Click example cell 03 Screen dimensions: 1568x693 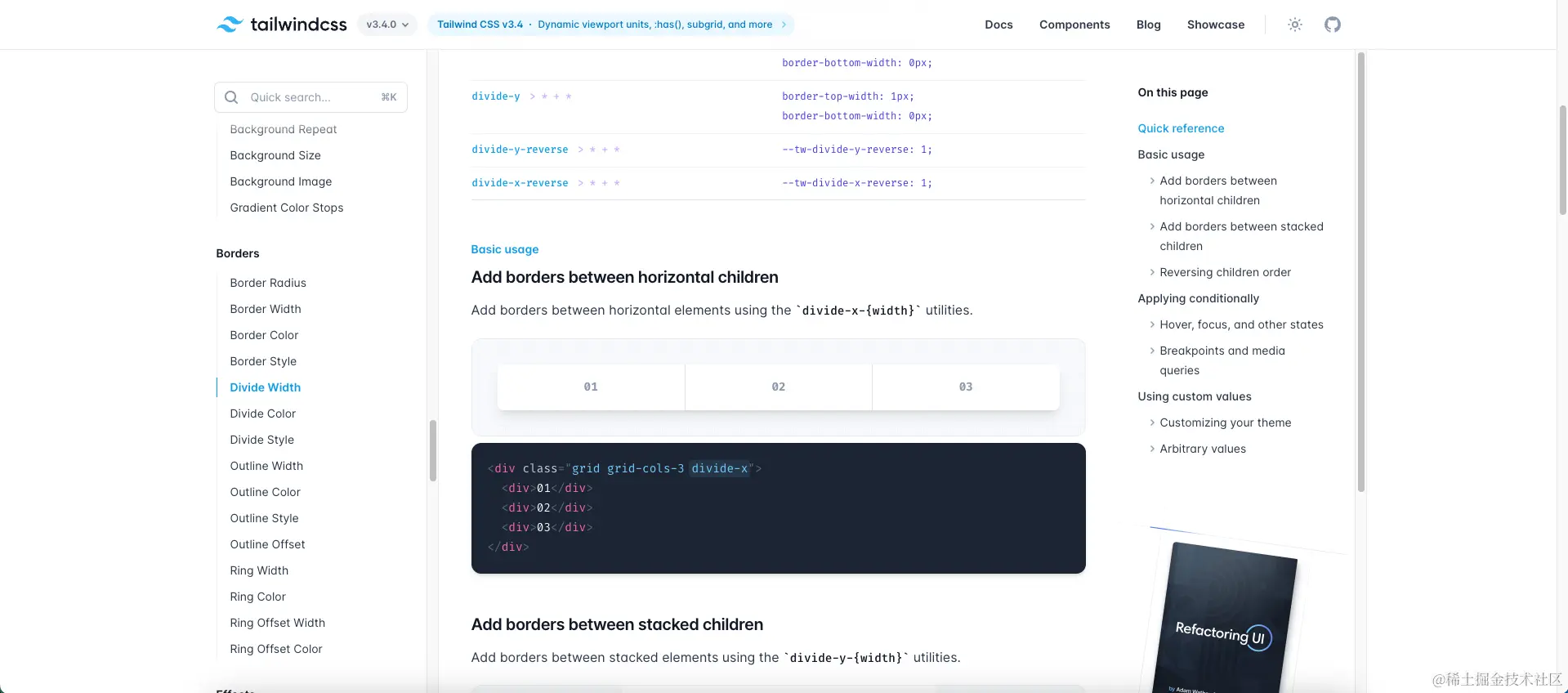pos(966,387)
